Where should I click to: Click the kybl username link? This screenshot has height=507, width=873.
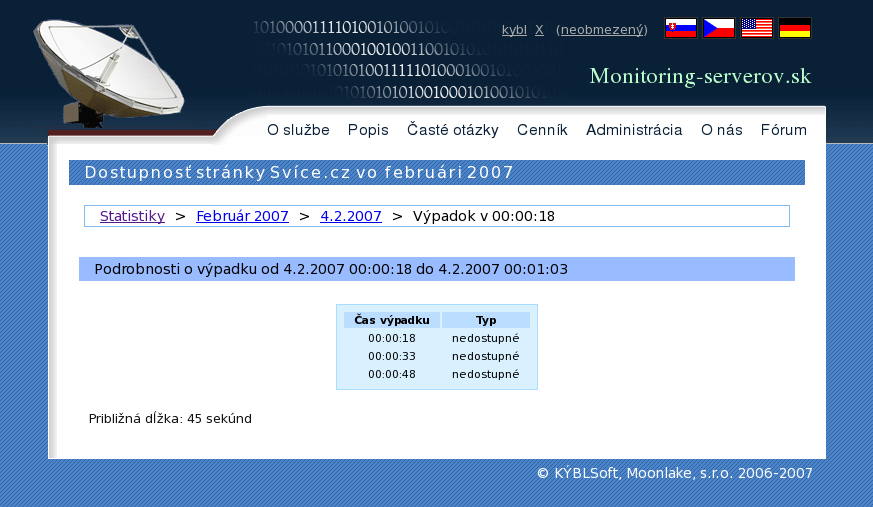pyautogui.click(x=514, y=30)
